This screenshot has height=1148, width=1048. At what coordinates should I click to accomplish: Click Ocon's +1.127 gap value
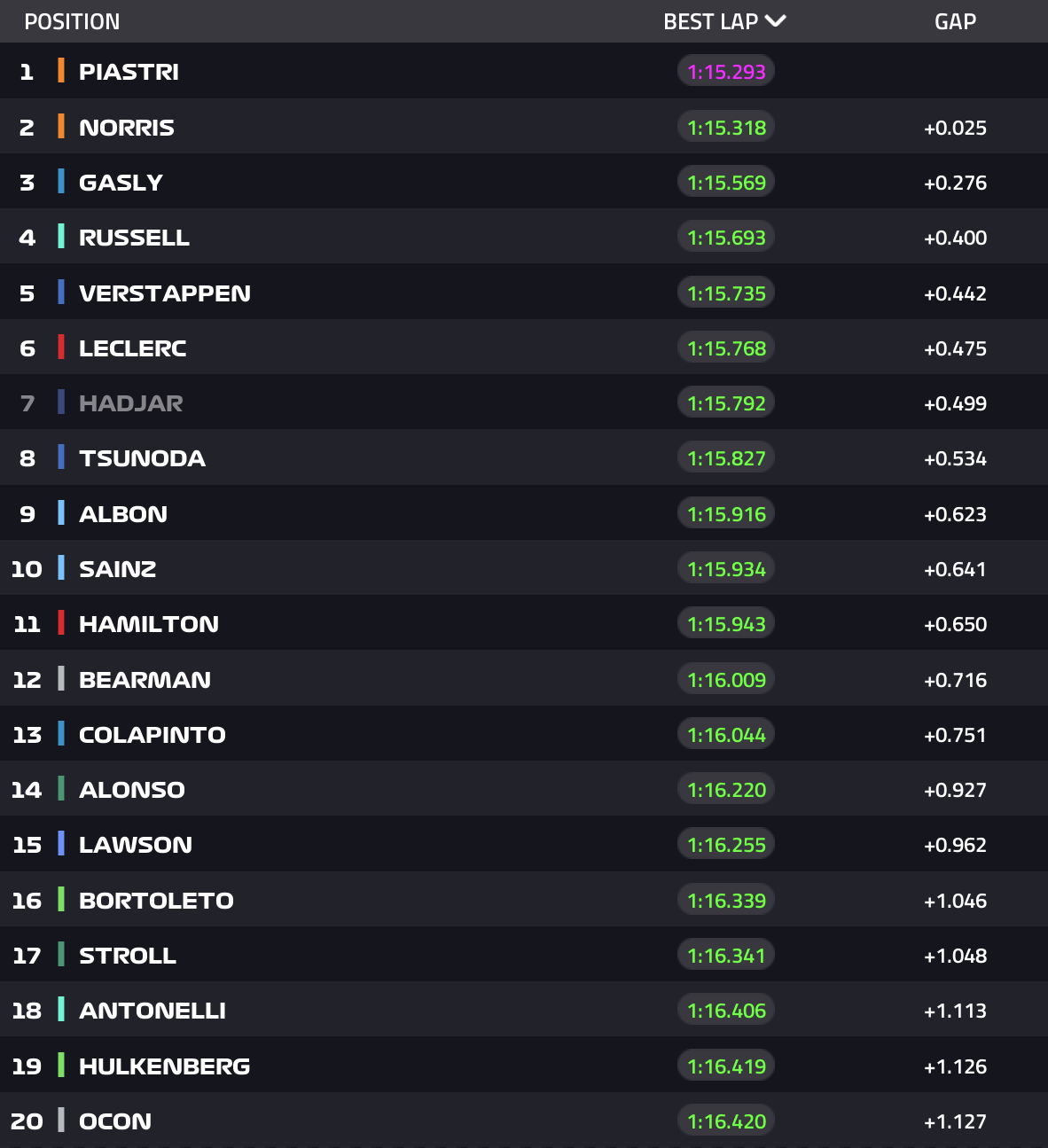[x=955, y=1121]
